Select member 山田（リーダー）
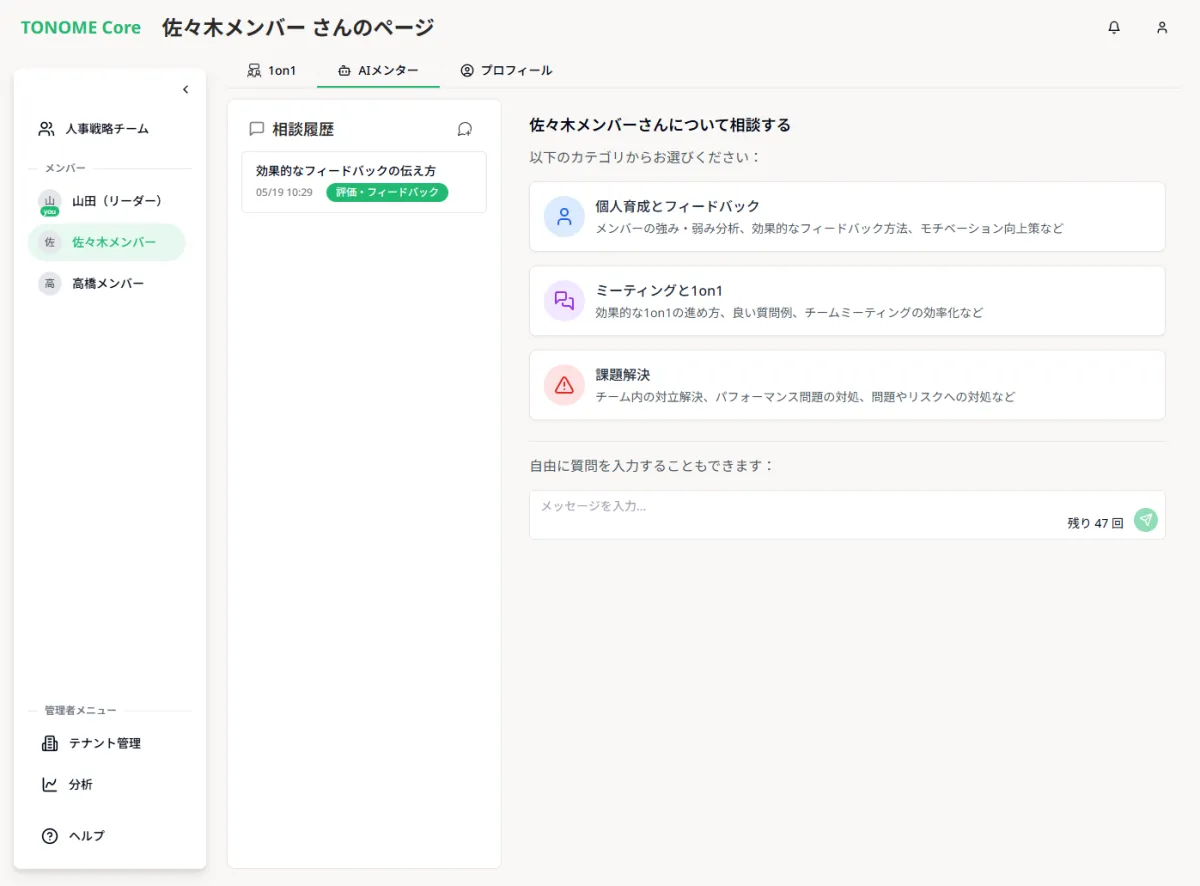Viewport: 1200px width, 886px height. [116, 201]
